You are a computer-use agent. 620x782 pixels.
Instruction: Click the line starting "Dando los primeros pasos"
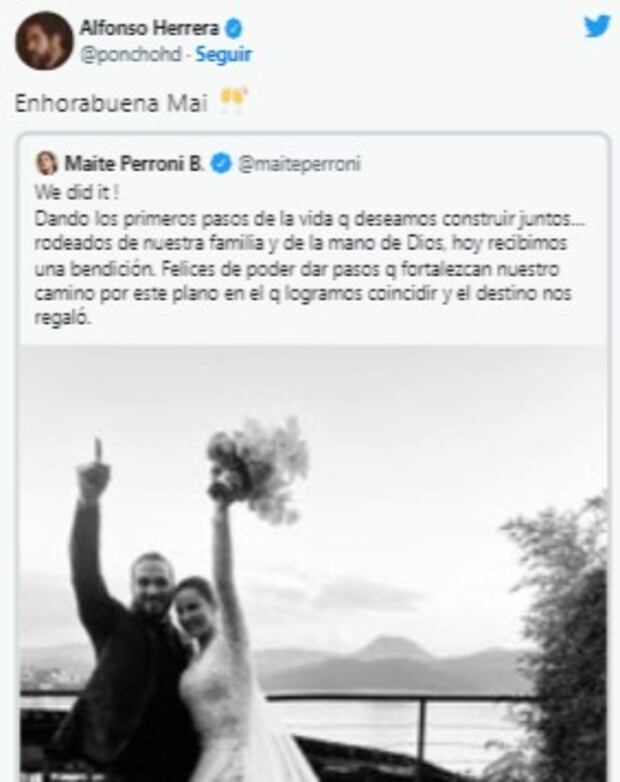coord(309,219)
